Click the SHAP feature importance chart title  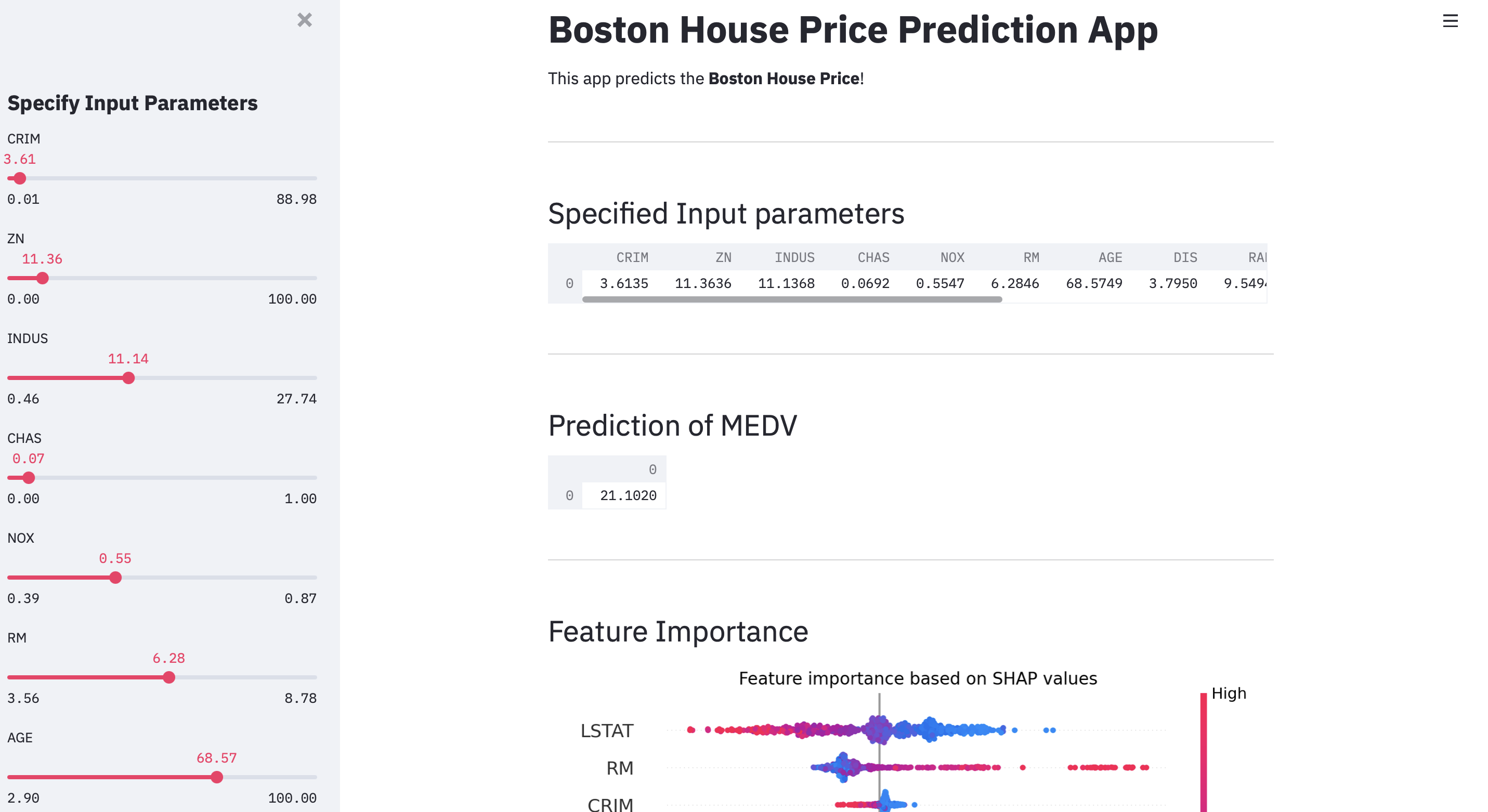click(917, 678)
